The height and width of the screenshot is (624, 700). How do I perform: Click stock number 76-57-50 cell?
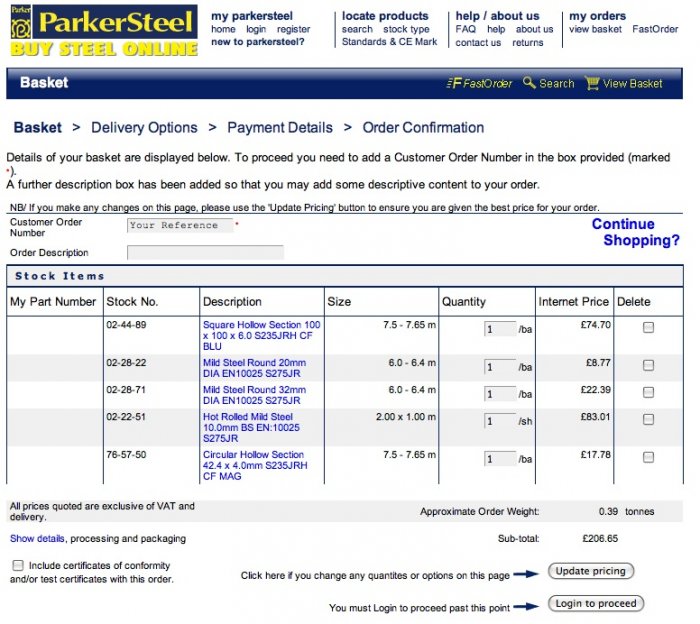pos(126,455)
